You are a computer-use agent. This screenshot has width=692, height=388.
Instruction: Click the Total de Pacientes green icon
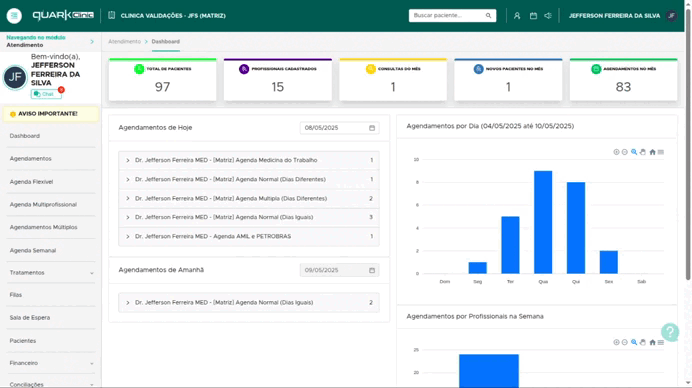139,69
